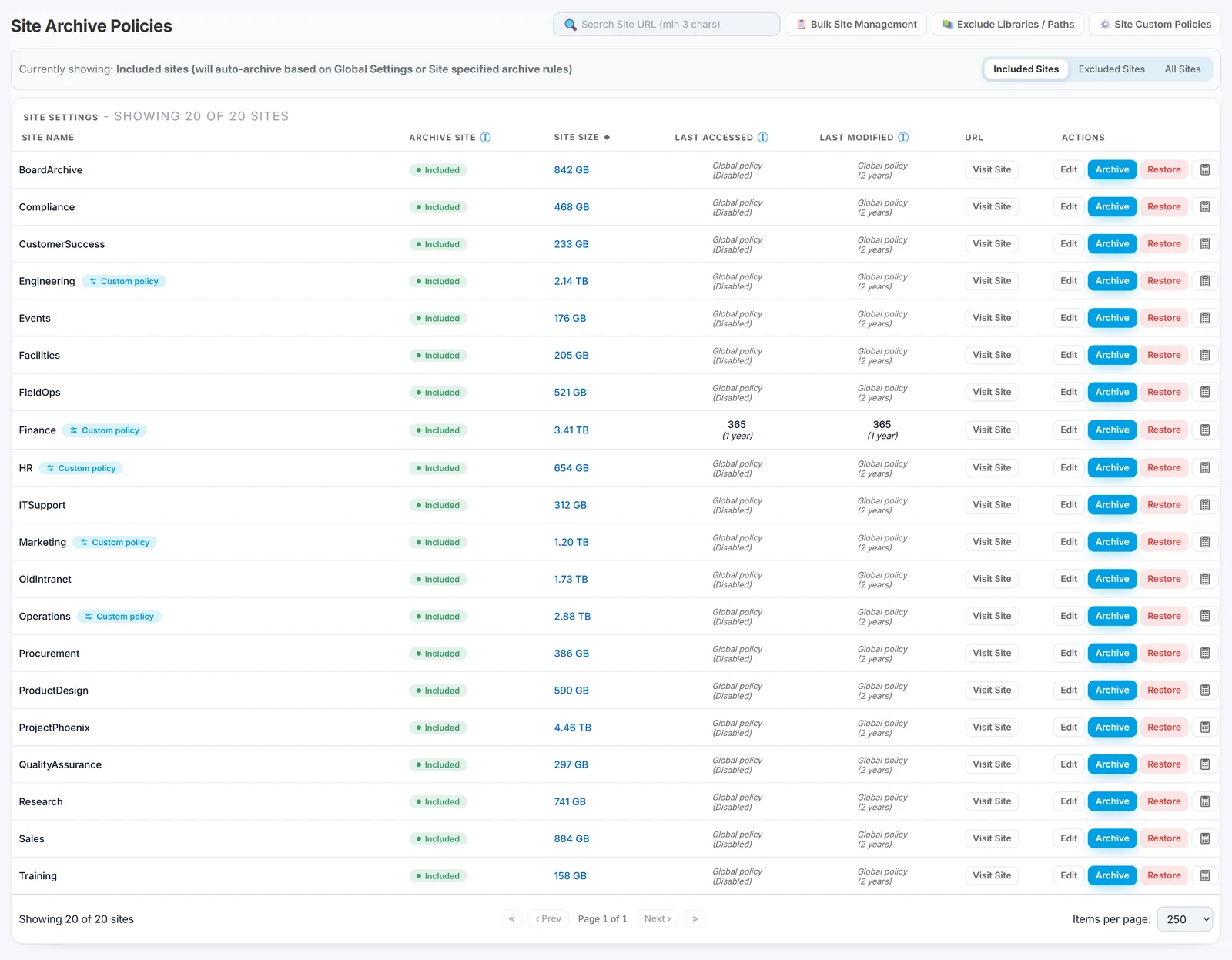Visit the Events site
Image resolution: width=1232 pixels, height=960 pixels.
pos(992,318)
